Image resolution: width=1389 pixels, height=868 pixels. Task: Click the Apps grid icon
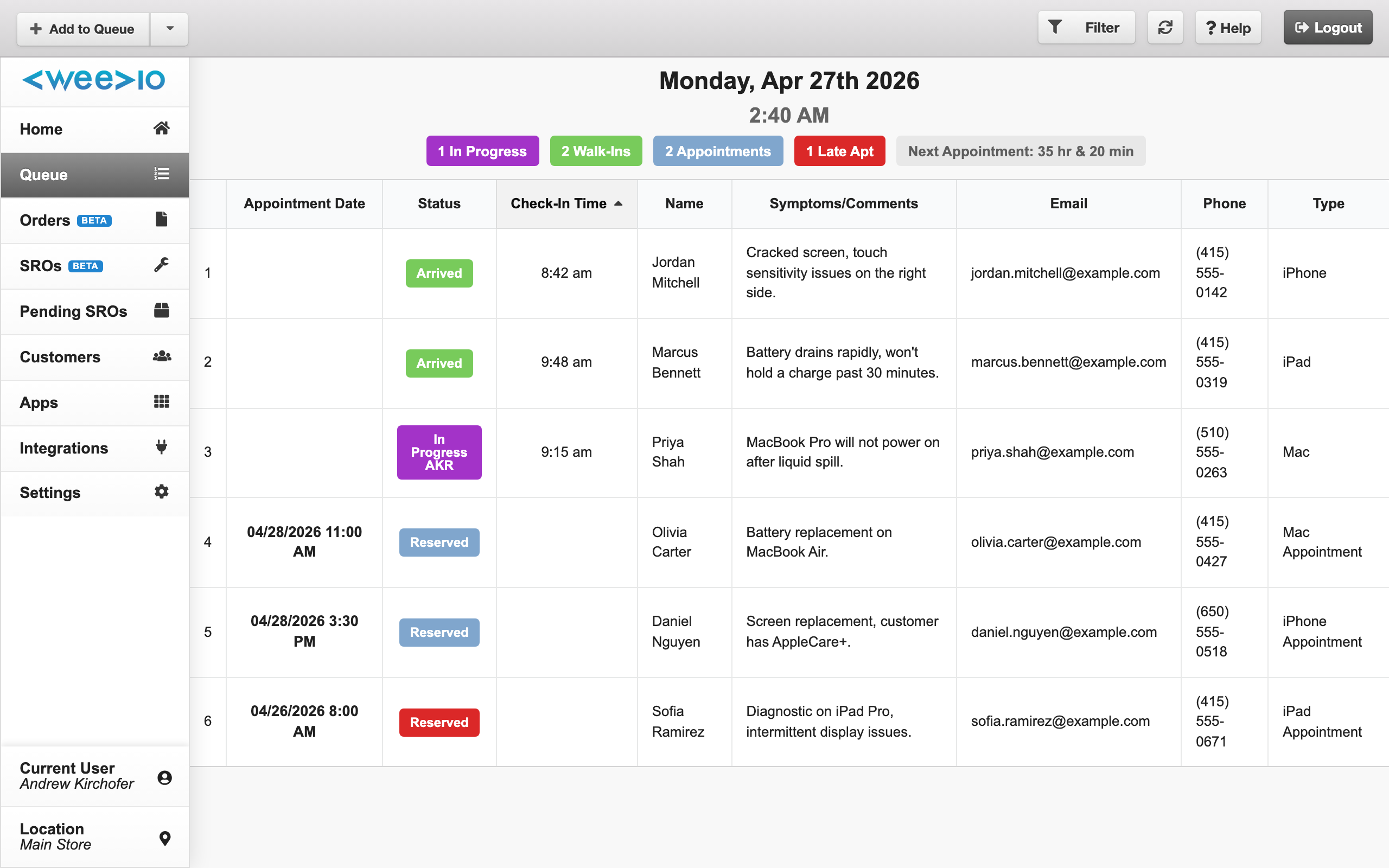click(x=161, y=401)
